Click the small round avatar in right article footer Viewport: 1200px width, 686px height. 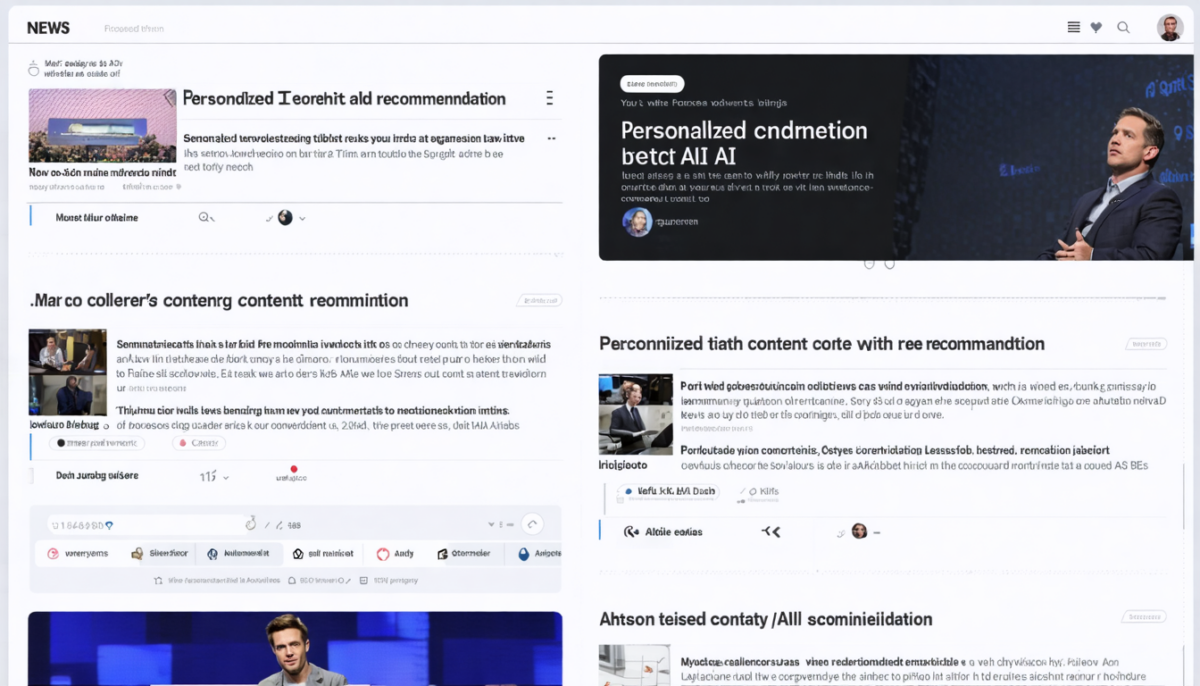point(859,531)
